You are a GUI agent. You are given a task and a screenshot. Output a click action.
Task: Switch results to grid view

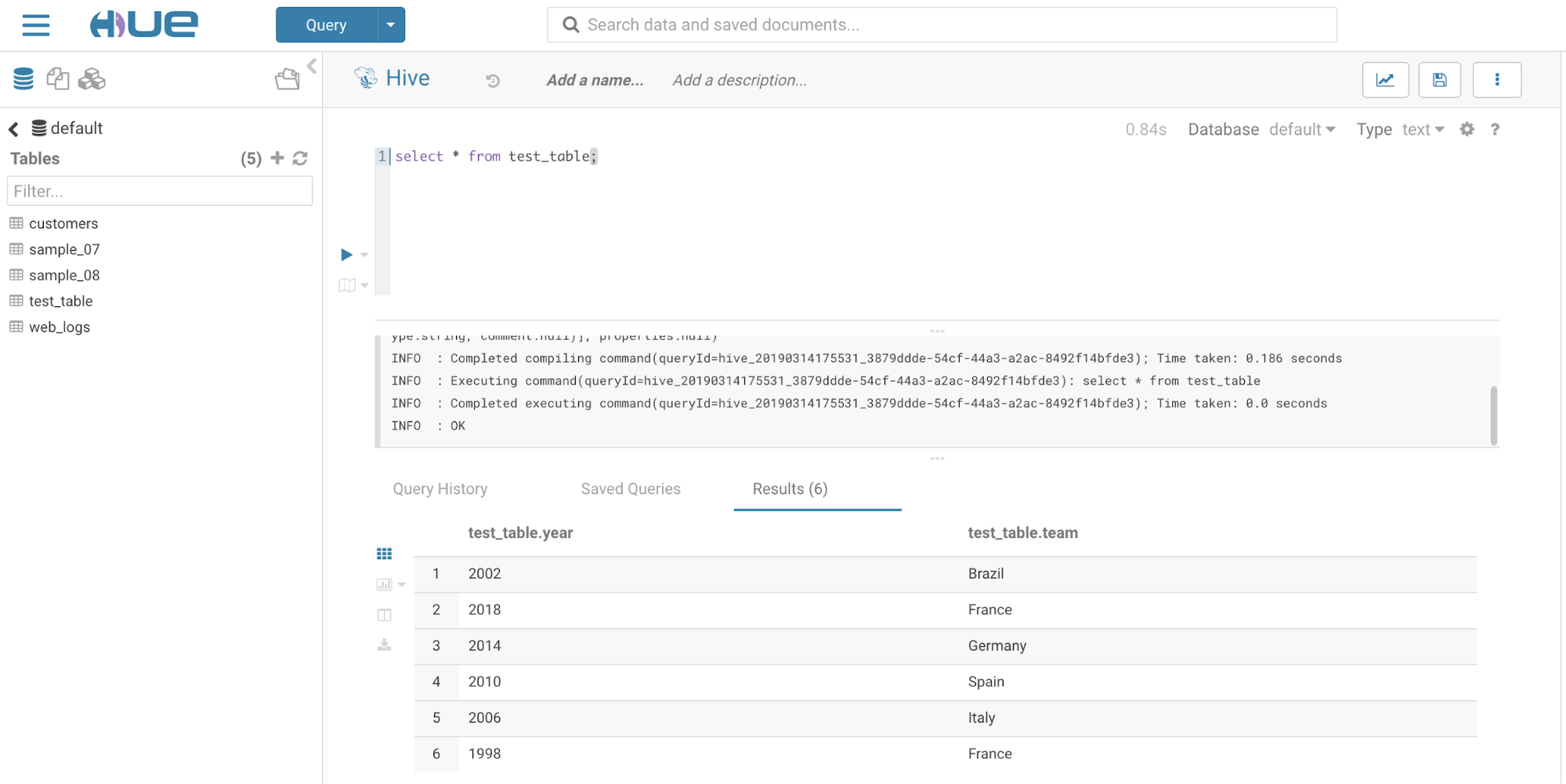pos(384,554)
